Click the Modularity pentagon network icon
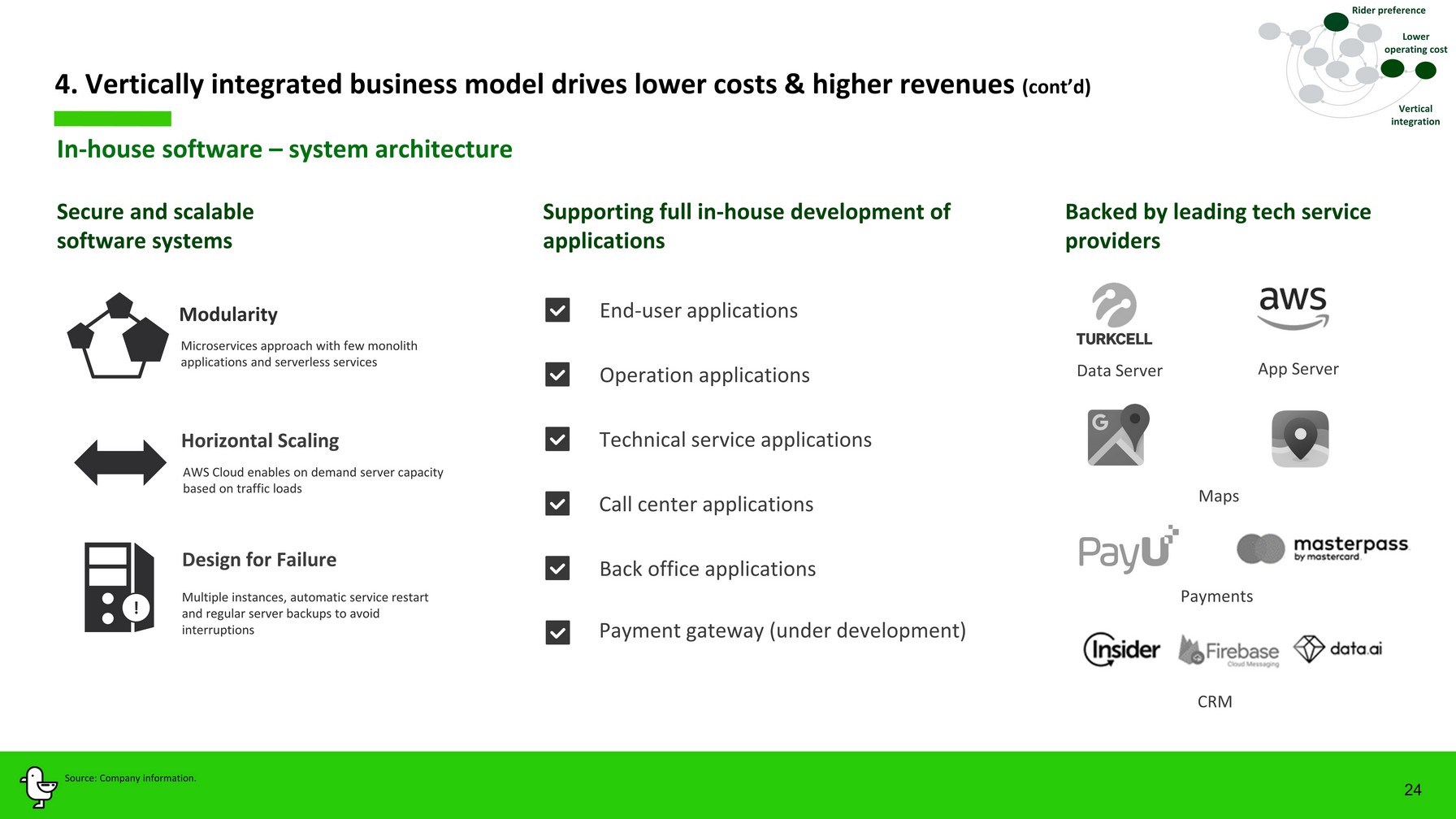1456x819 pixels. (x=118, y=336)
